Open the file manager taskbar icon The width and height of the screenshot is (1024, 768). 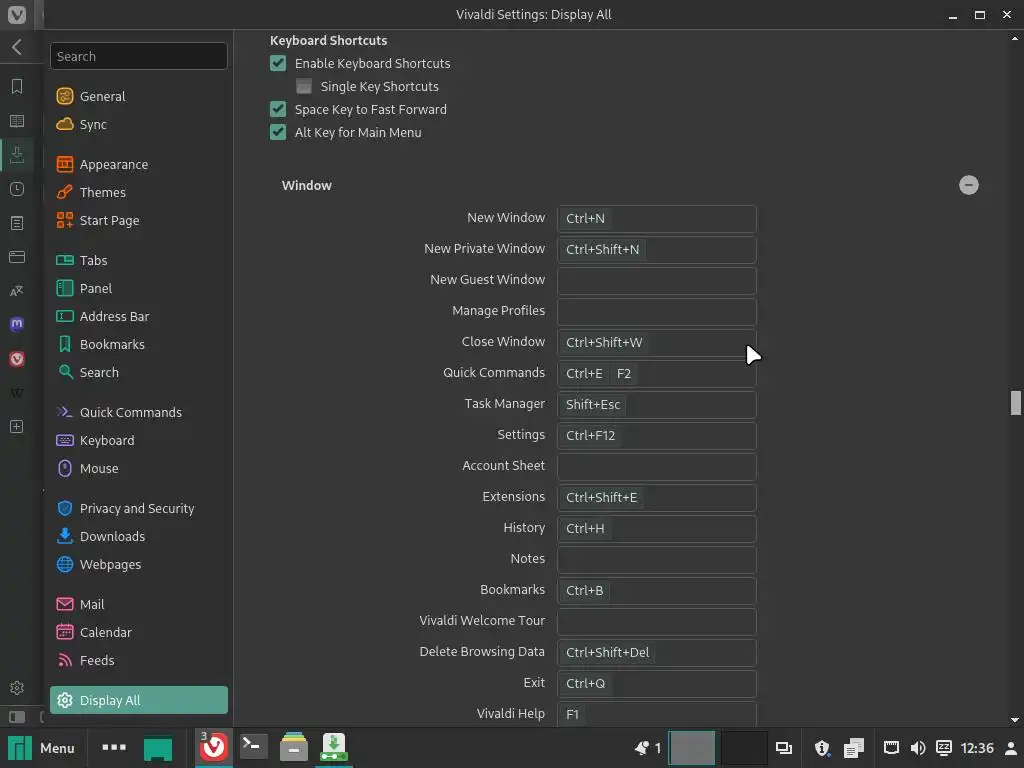pos(293,747)
